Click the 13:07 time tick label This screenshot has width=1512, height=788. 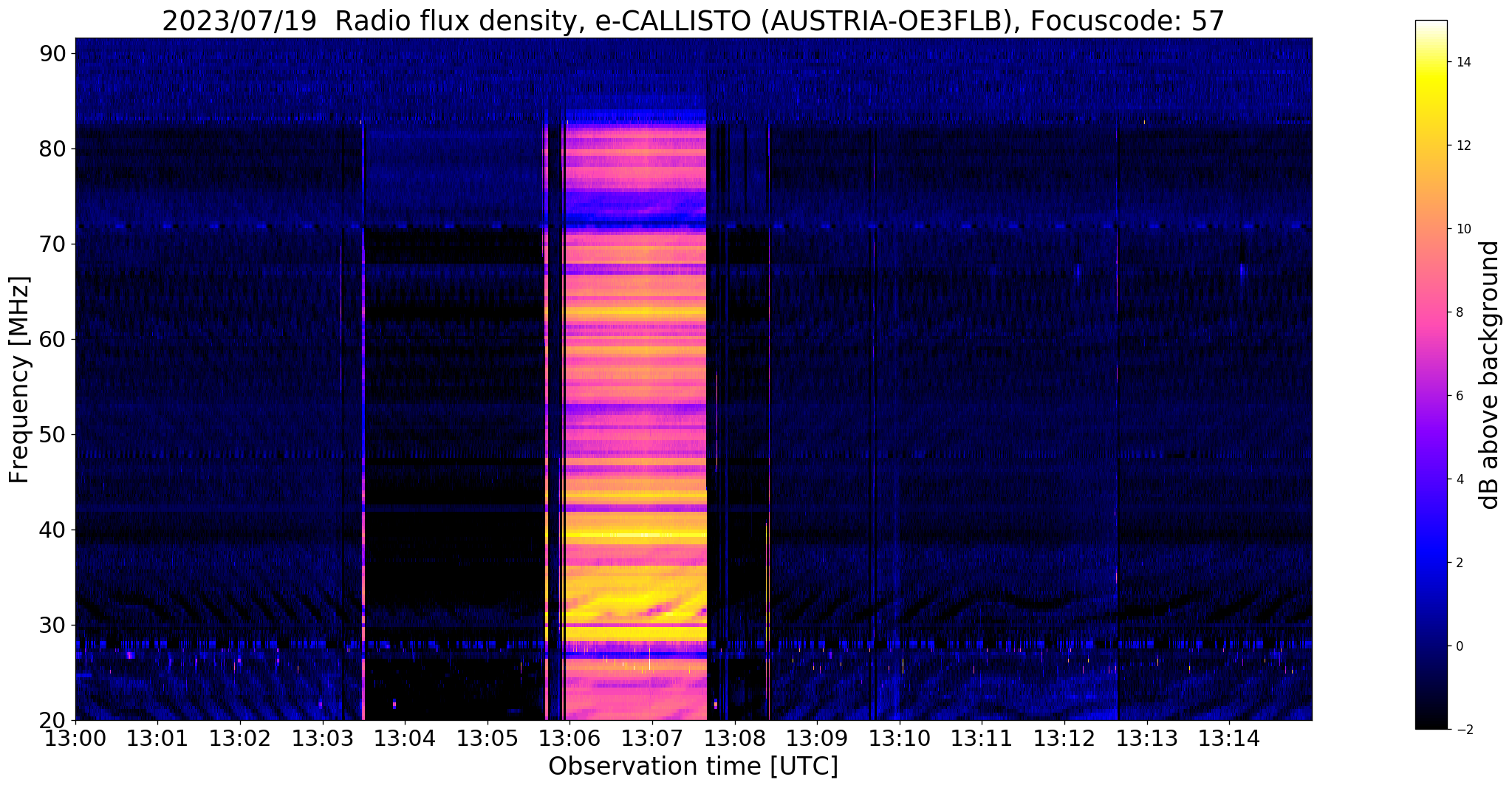coord(652,738)
